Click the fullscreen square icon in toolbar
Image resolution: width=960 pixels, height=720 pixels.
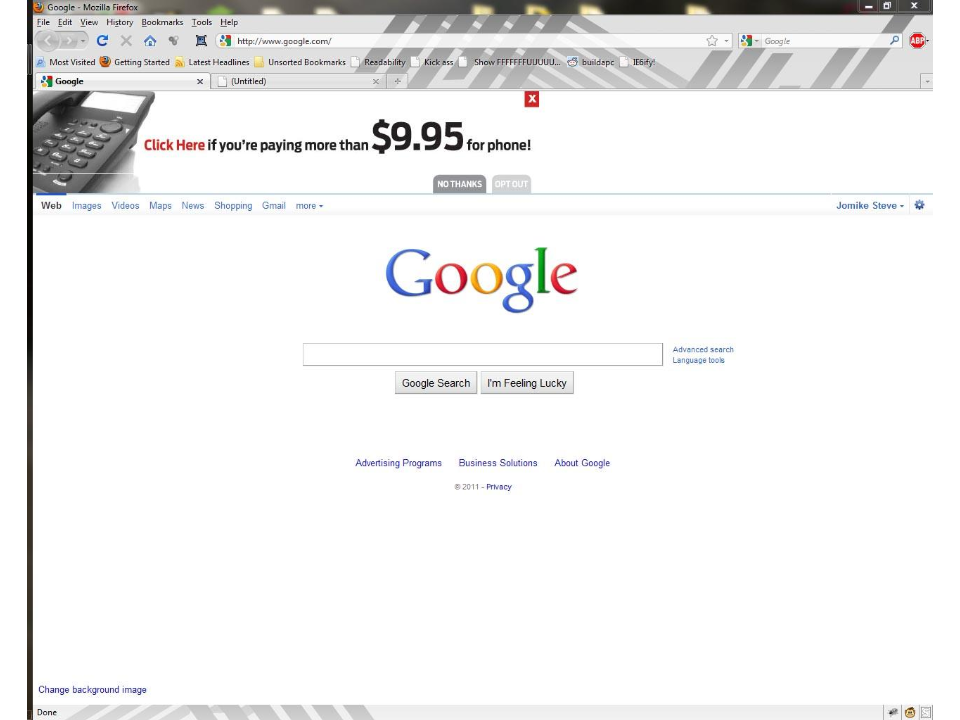[x=201, y=41]
